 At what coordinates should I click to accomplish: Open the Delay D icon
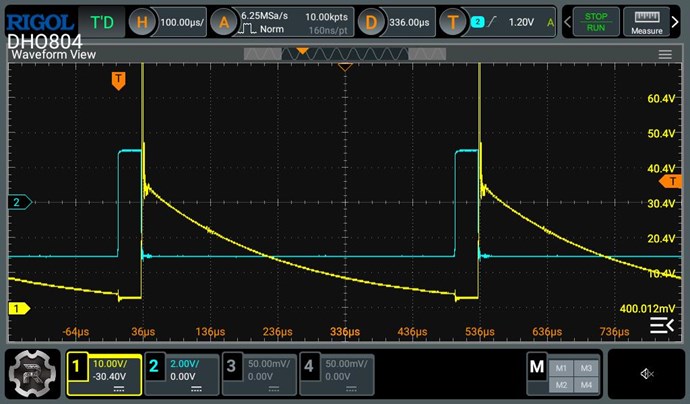click(371, 22)
